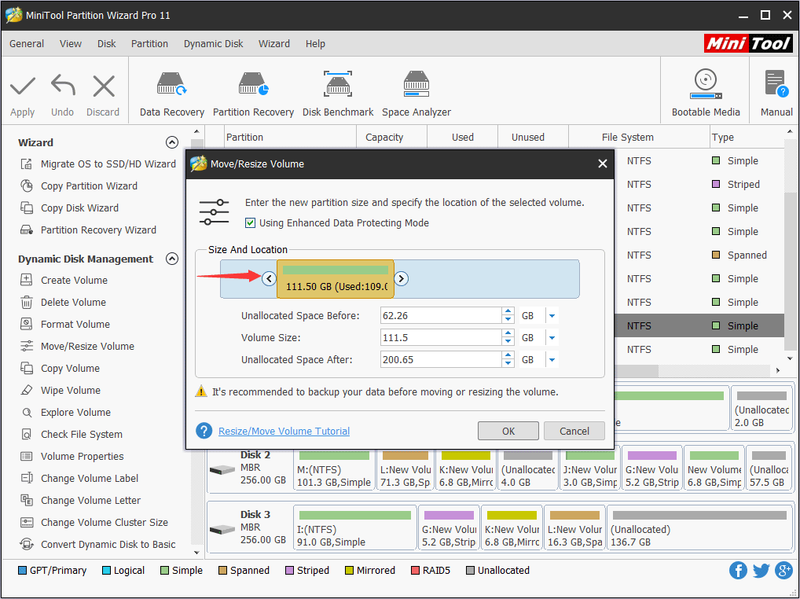Open the View menu
Screen dimensions: 800x599
[x=70, y=44]
